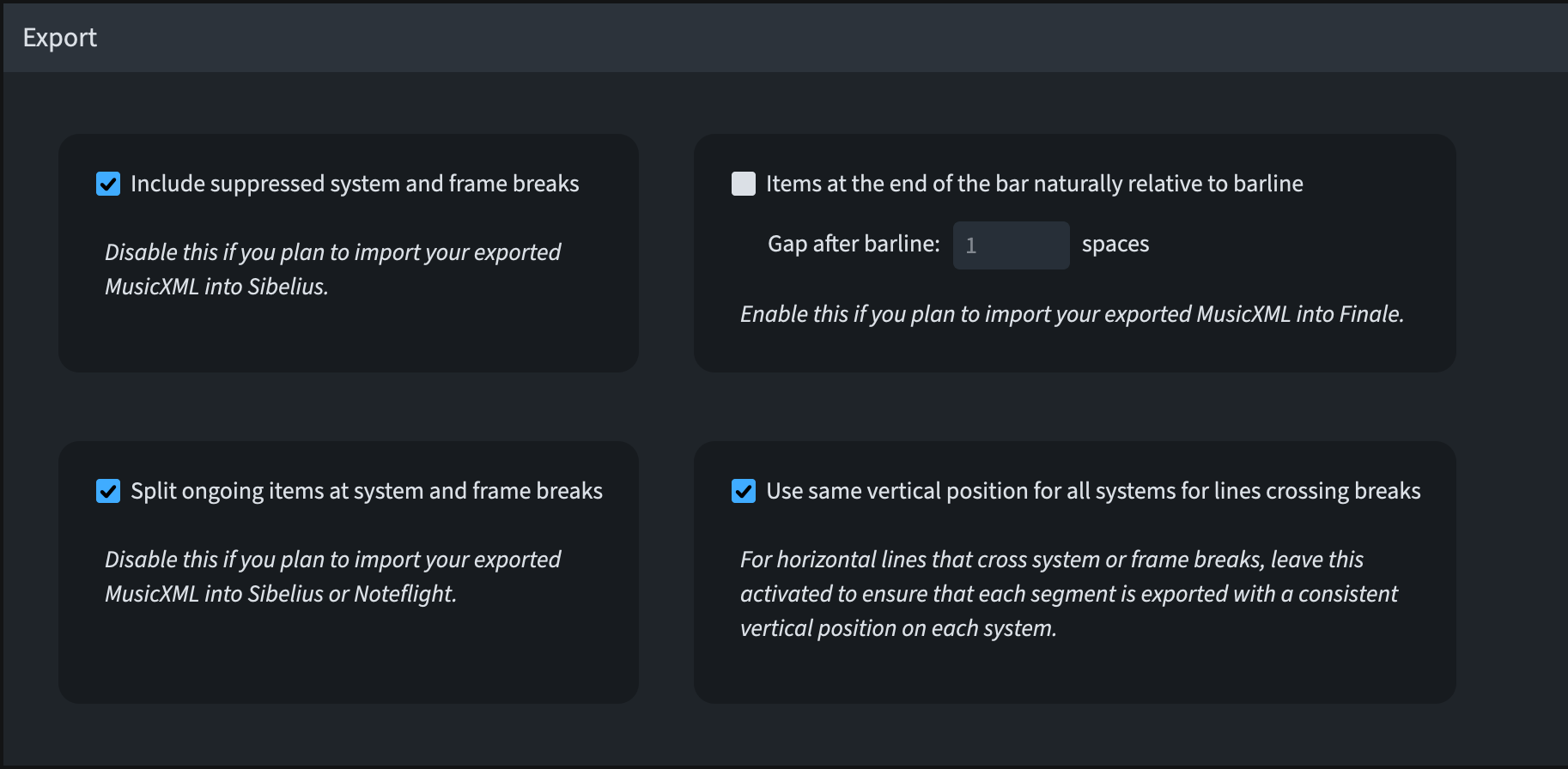
Task: Click the label 'Include suppressed system and frame breaks'
Action: [x=354, y=183]
